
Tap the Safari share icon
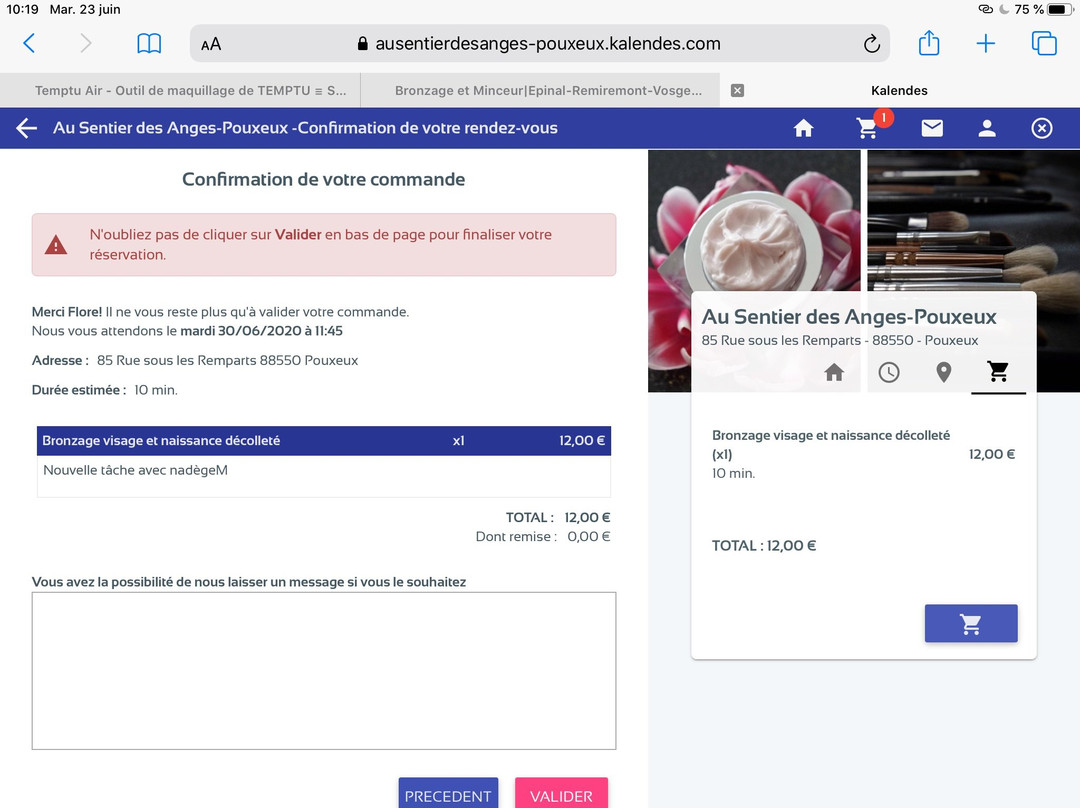929,43
